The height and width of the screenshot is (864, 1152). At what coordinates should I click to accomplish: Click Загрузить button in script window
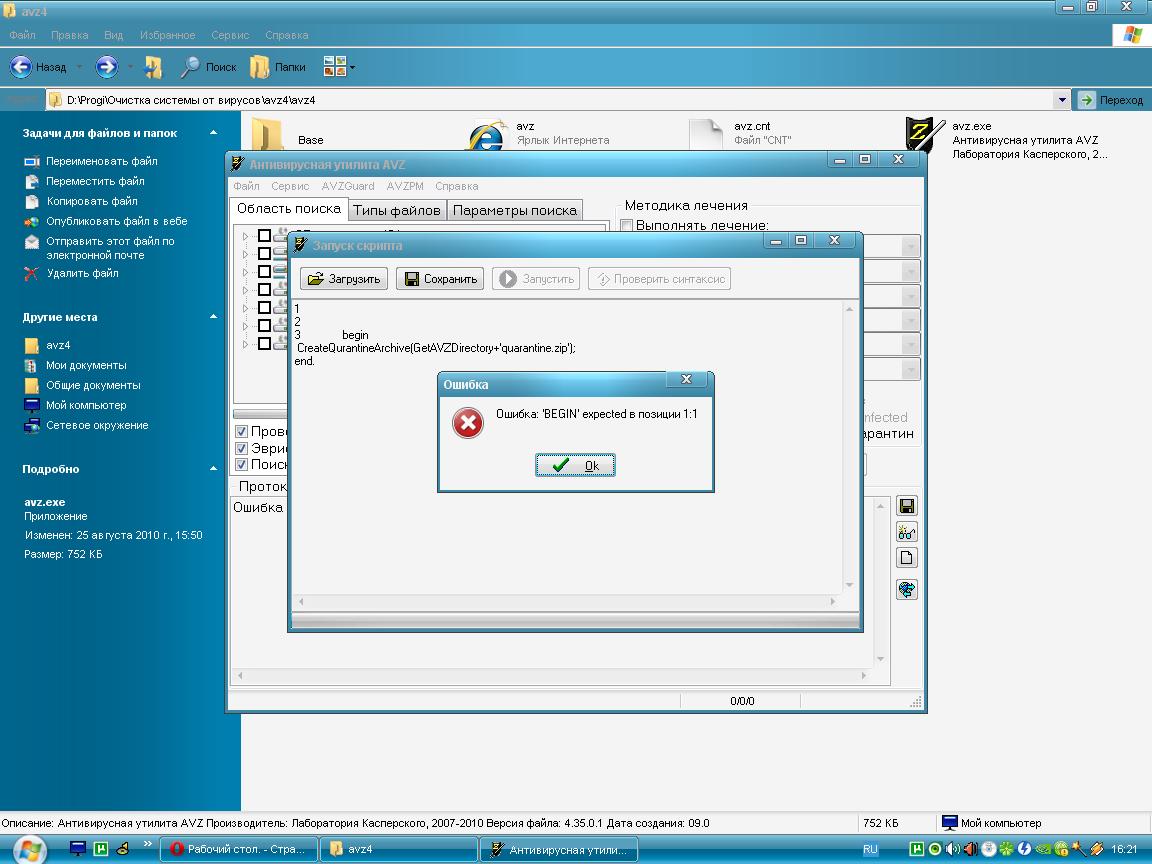(344, 278)
